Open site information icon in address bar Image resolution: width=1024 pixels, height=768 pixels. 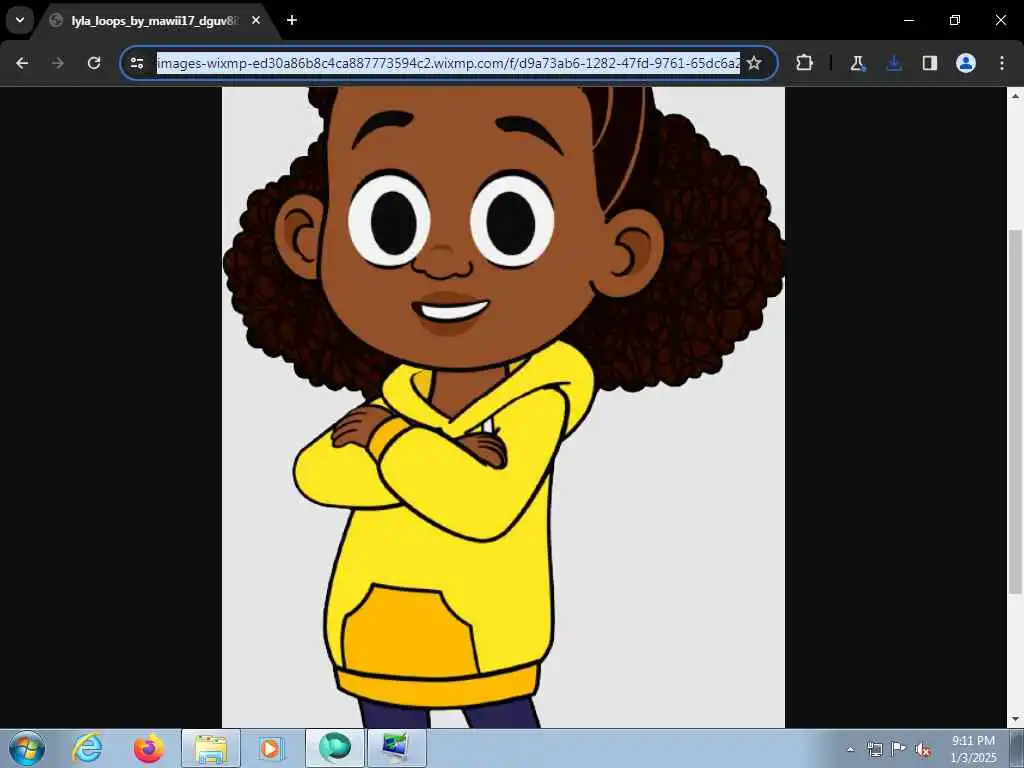(x=137, y=63)
